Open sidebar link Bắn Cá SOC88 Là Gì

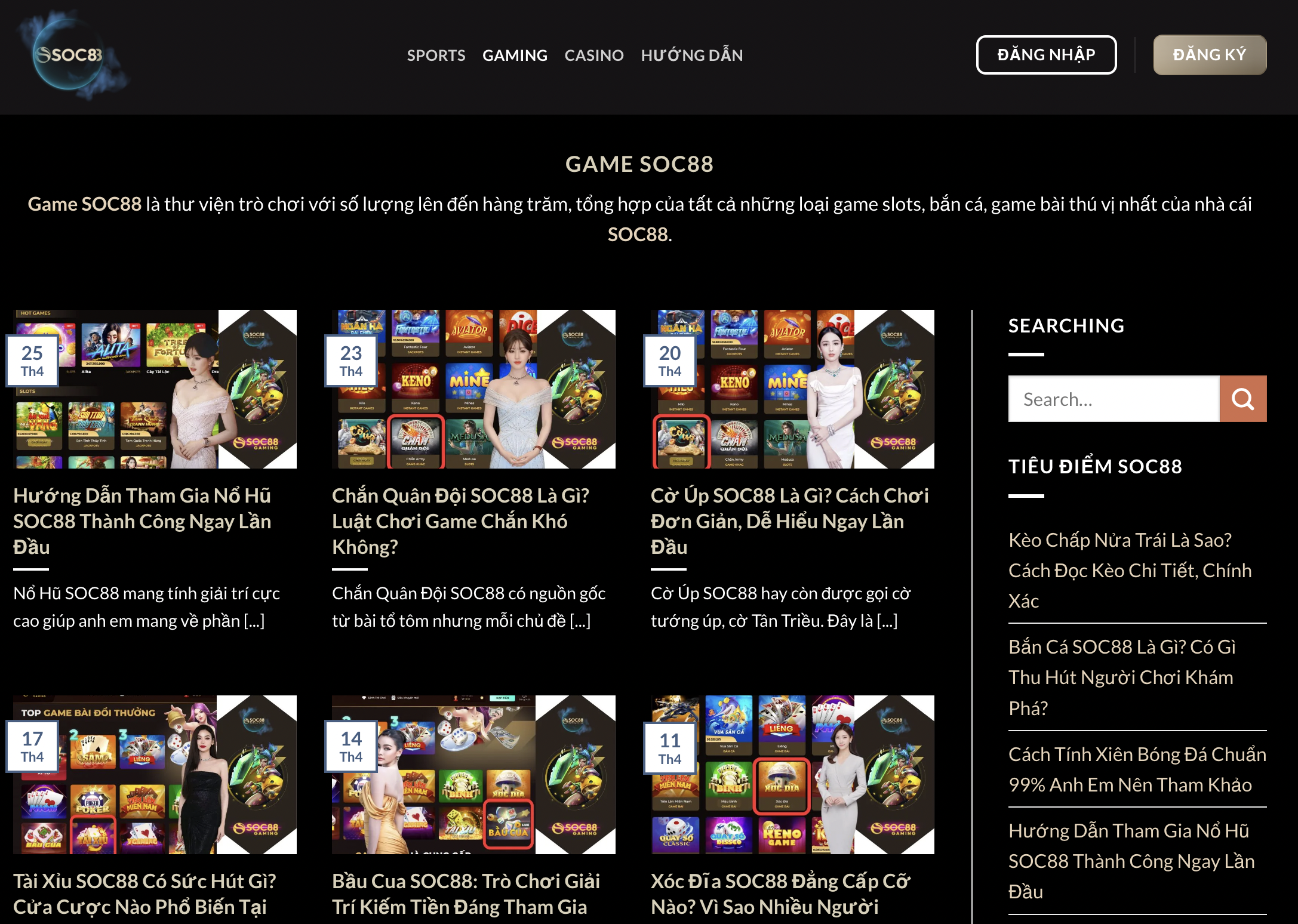pos(1122,677)
